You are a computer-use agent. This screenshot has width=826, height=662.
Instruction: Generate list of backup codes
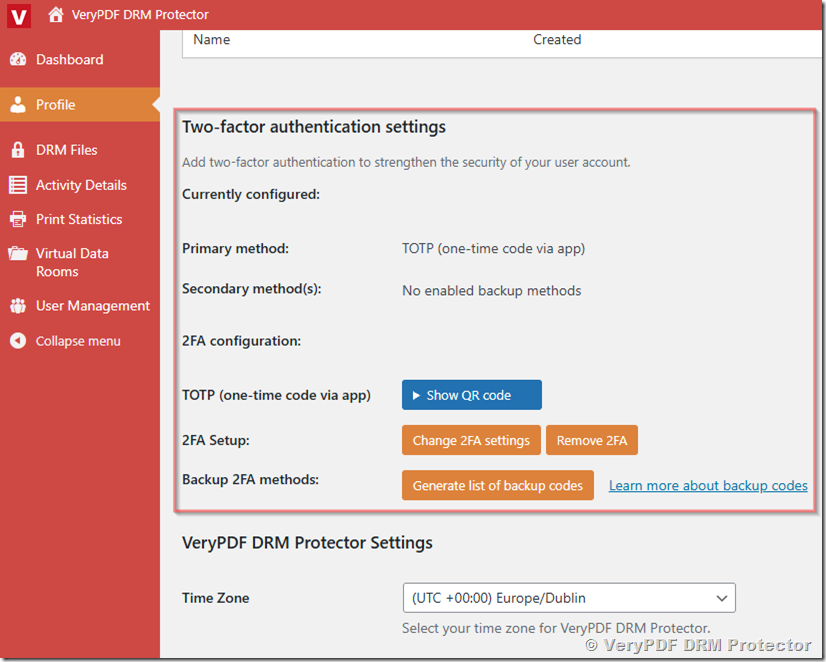coord(497,485)
